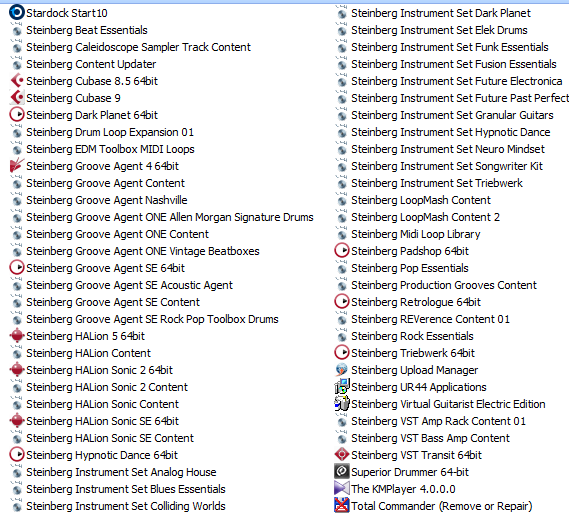Click the Steinberg Padshop 64bit icon

pyautogui.click(x=341, y=251)
